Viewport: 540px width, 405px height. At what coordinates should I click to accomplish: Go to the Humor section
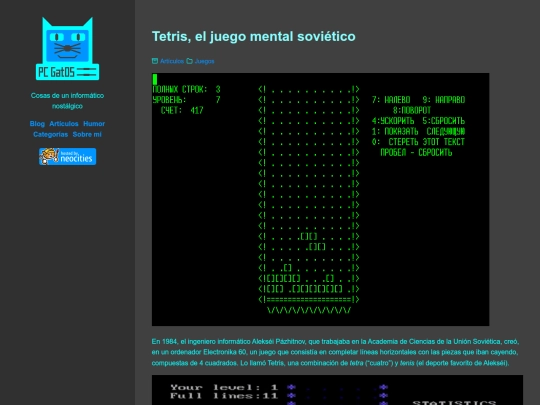tap(94, 124)
